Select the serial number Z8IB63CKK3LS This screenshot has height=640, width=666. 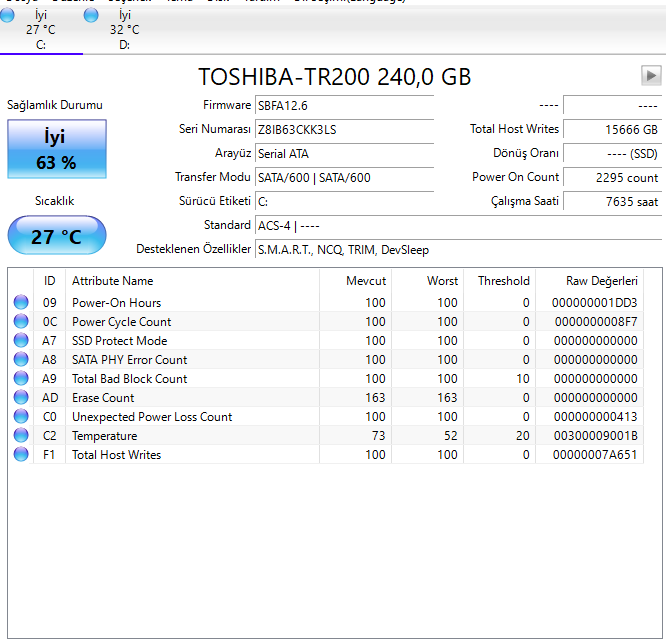[344, 130]
